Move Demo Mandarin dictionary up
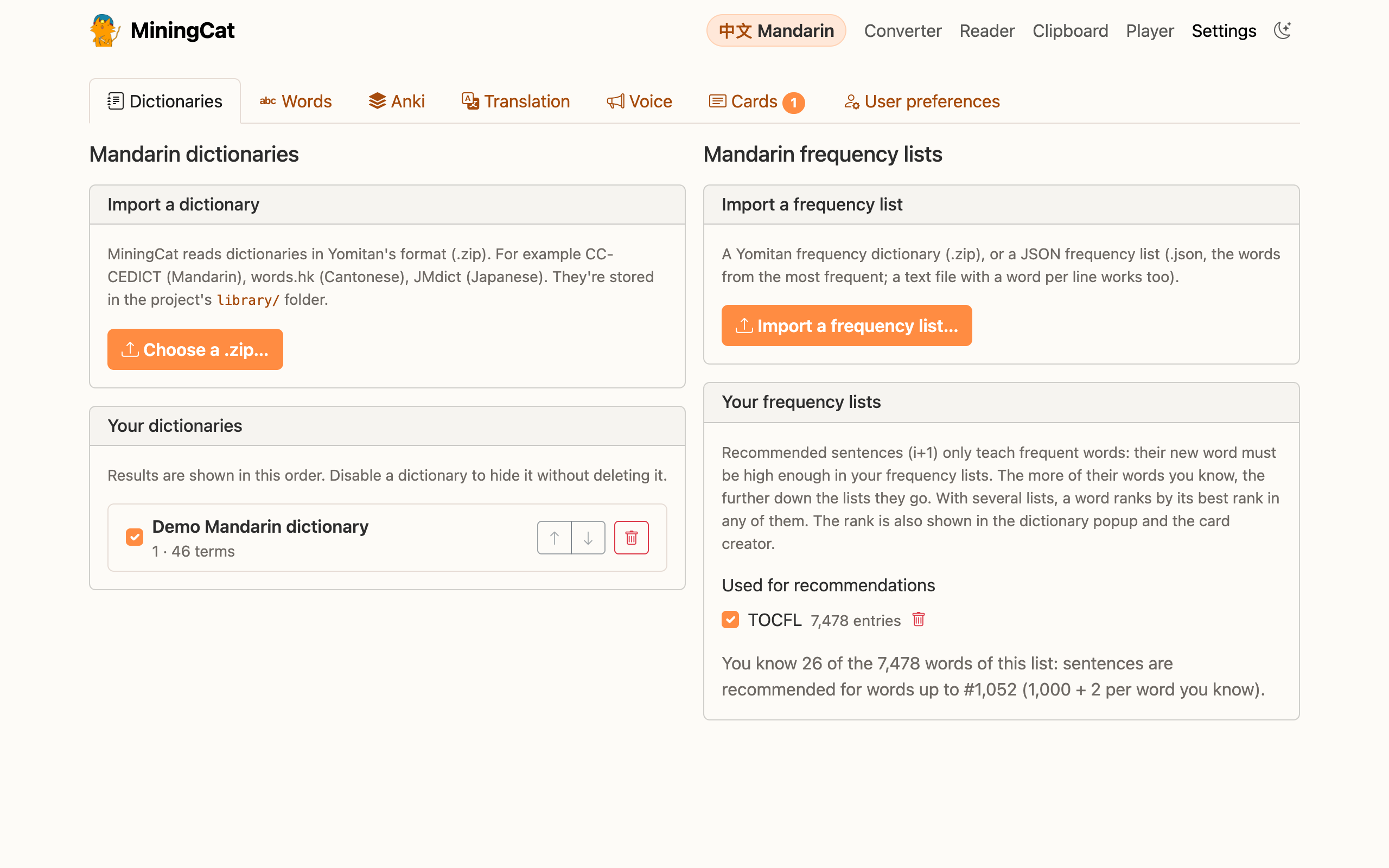Viewport: 1389px width, 868px height. coord(554,538)
